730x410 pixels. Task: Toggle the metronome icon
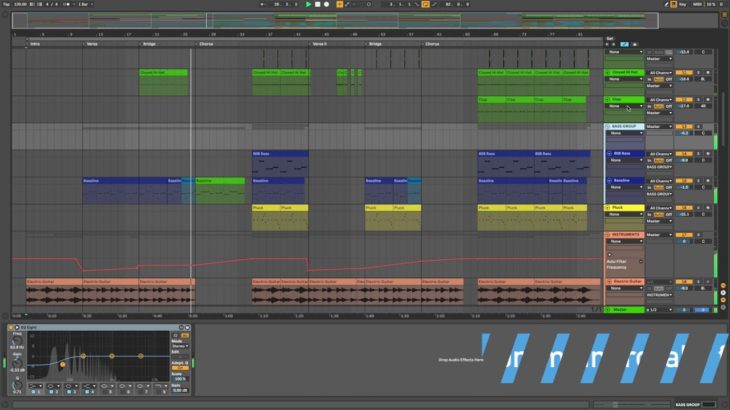pos(67,4)
